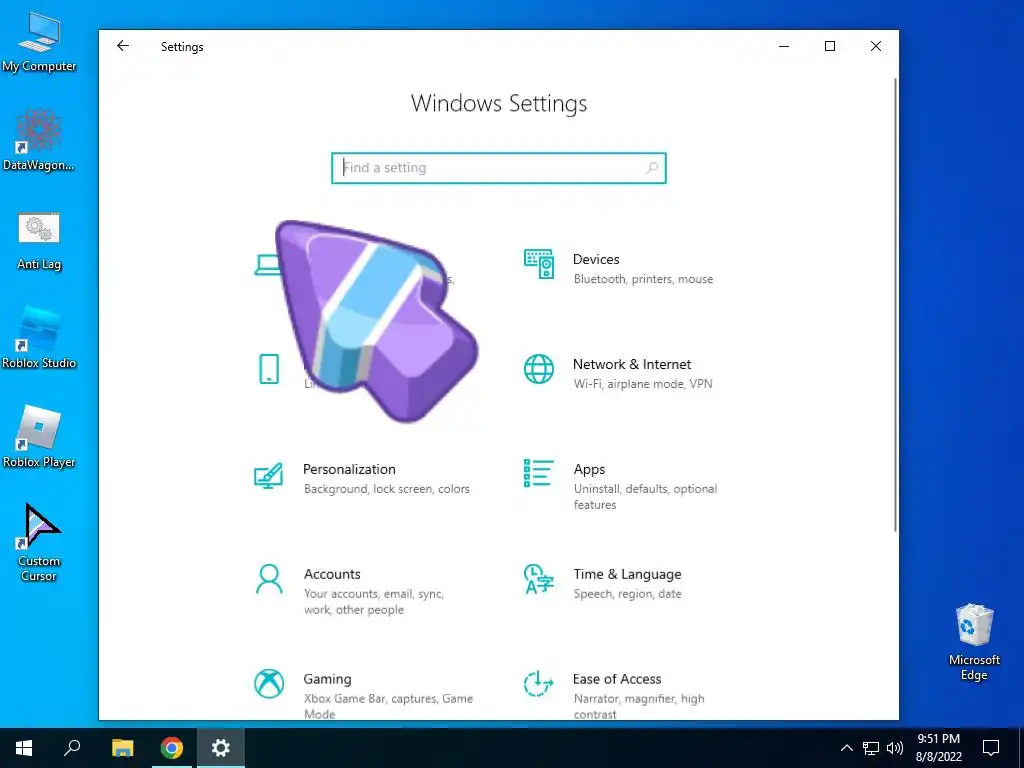Open Network & Internet globe icon
The height and width of the screenshot is (768, 1024).
(539, 369)
